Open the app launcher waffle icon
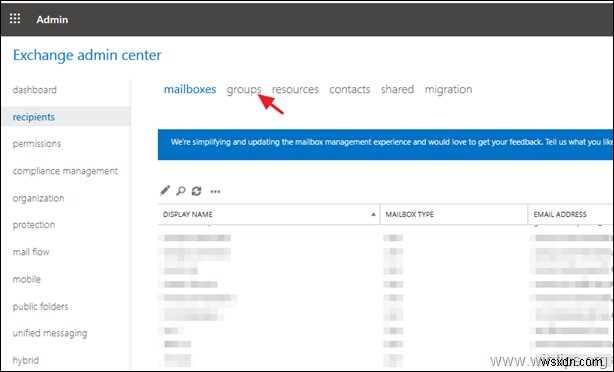The width and height of the screenshot is (614, 372). tap(15, 18)
